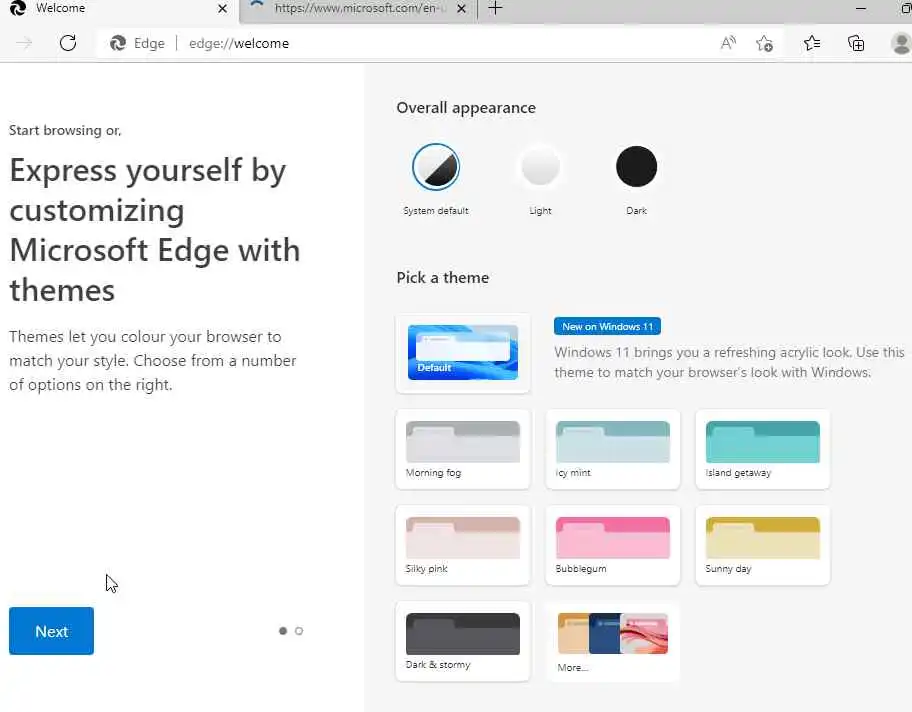Image resolution: width=912 pixels, height=712 pixels.
Task: Click the new tab plus icon
Action: pyautogui.click(x=495, y=8)
